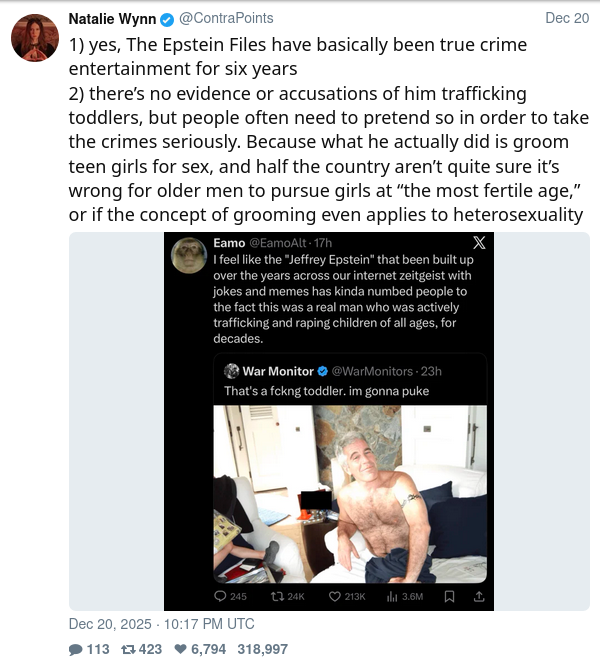Open the @ContraPoints handle link
This screenshot has width=600, height=669.
[x=226, y=18]
